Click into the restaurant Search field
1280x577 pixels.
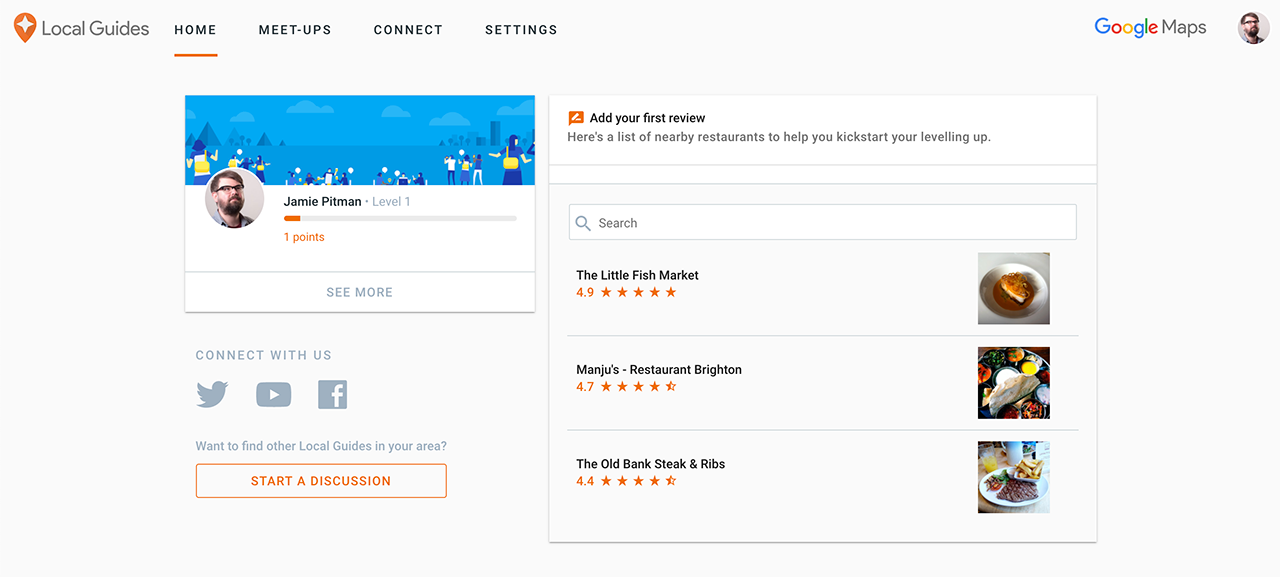[822, 222]
